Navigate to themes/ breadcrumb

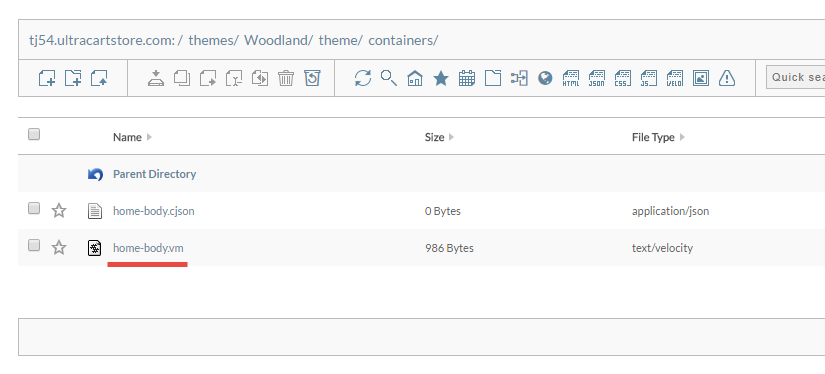(214, 40)
